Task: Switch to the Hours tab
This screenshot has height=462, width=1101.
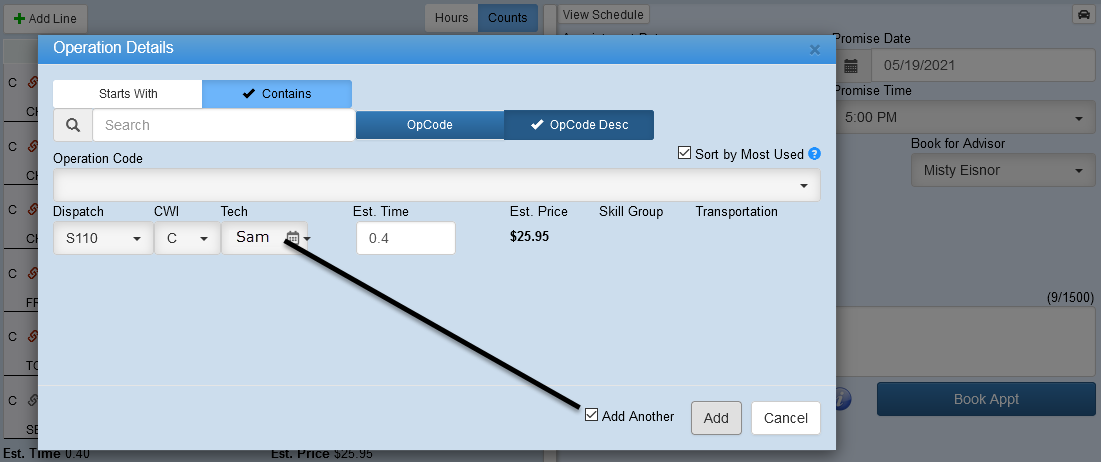Action: pos(451,18)
